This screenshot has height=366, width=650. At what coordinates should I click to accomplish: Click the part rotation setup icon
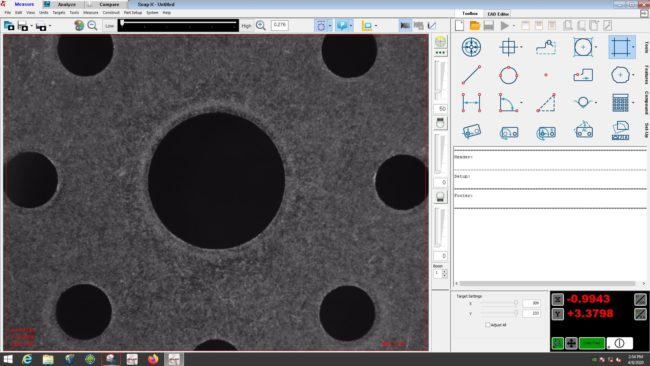(509, 133)
